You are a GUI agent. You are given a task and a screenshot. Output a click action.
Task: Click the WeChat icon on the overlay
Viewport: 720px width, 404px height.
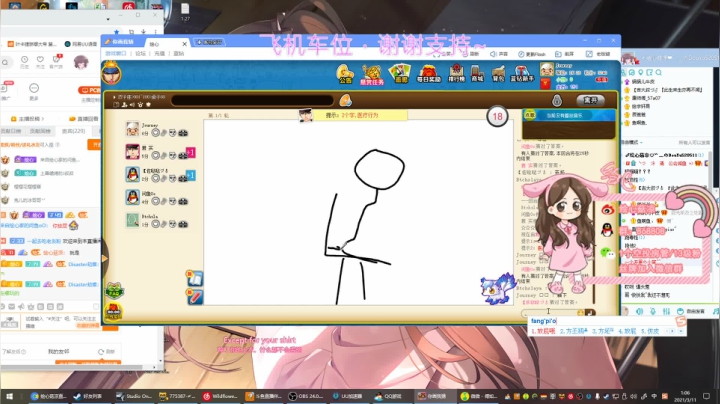[x=608, y=252]
